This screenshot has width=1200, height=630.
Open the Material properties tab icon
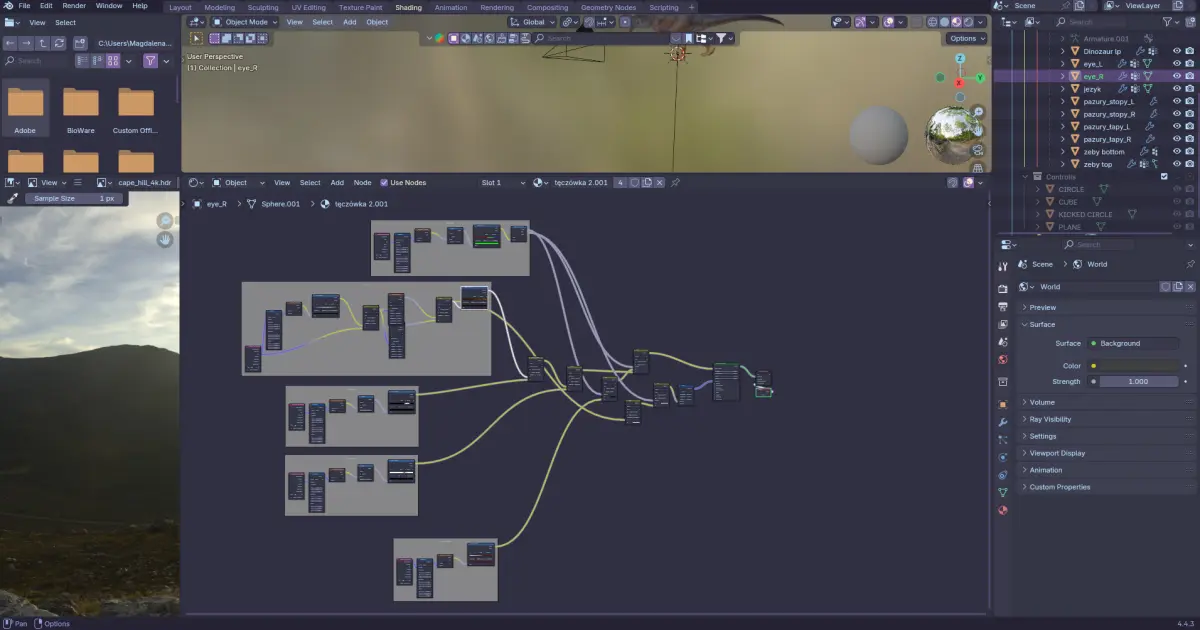[x=1003, y=510]
